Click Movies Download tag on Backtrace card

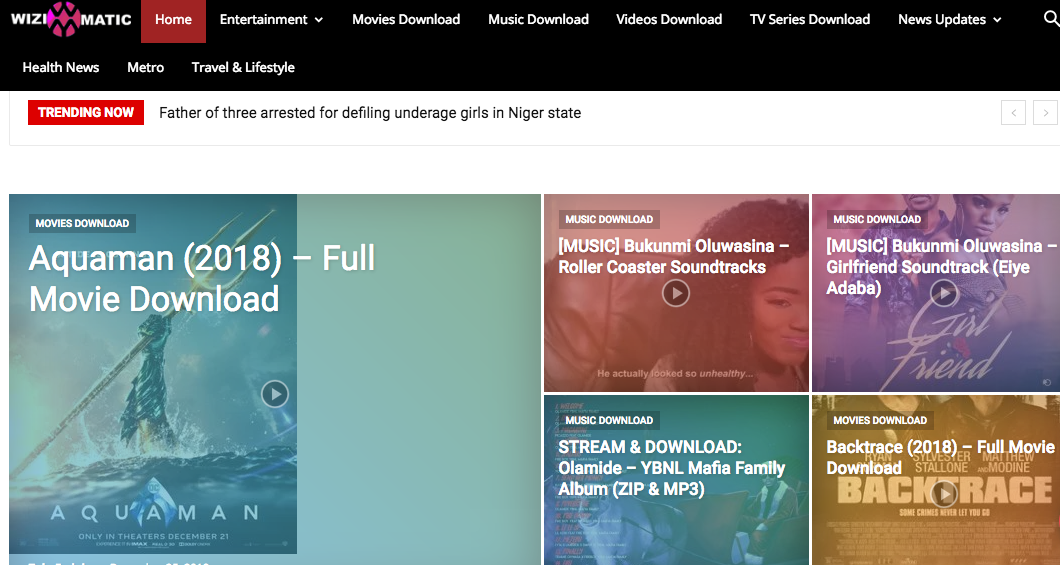pos(880,420)
